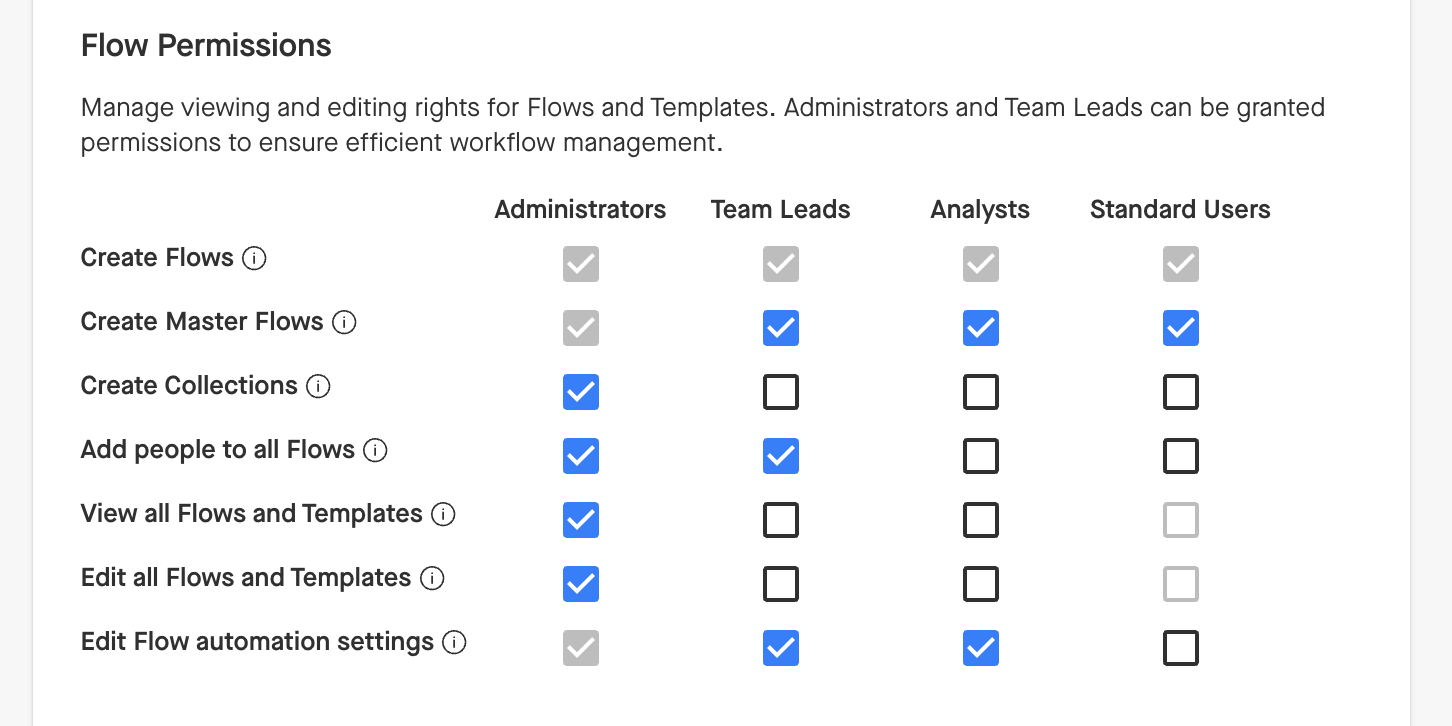
Task: Open info icon for View all Flows and Templates
Action: pyautogui.click(x=443, y=515)
